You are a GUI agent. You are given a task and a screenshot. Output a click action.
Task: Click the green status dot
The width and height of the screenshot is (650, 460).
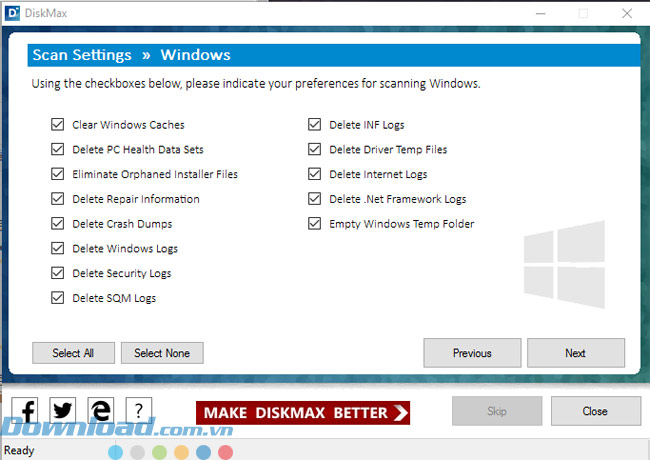tap(159, 453)
